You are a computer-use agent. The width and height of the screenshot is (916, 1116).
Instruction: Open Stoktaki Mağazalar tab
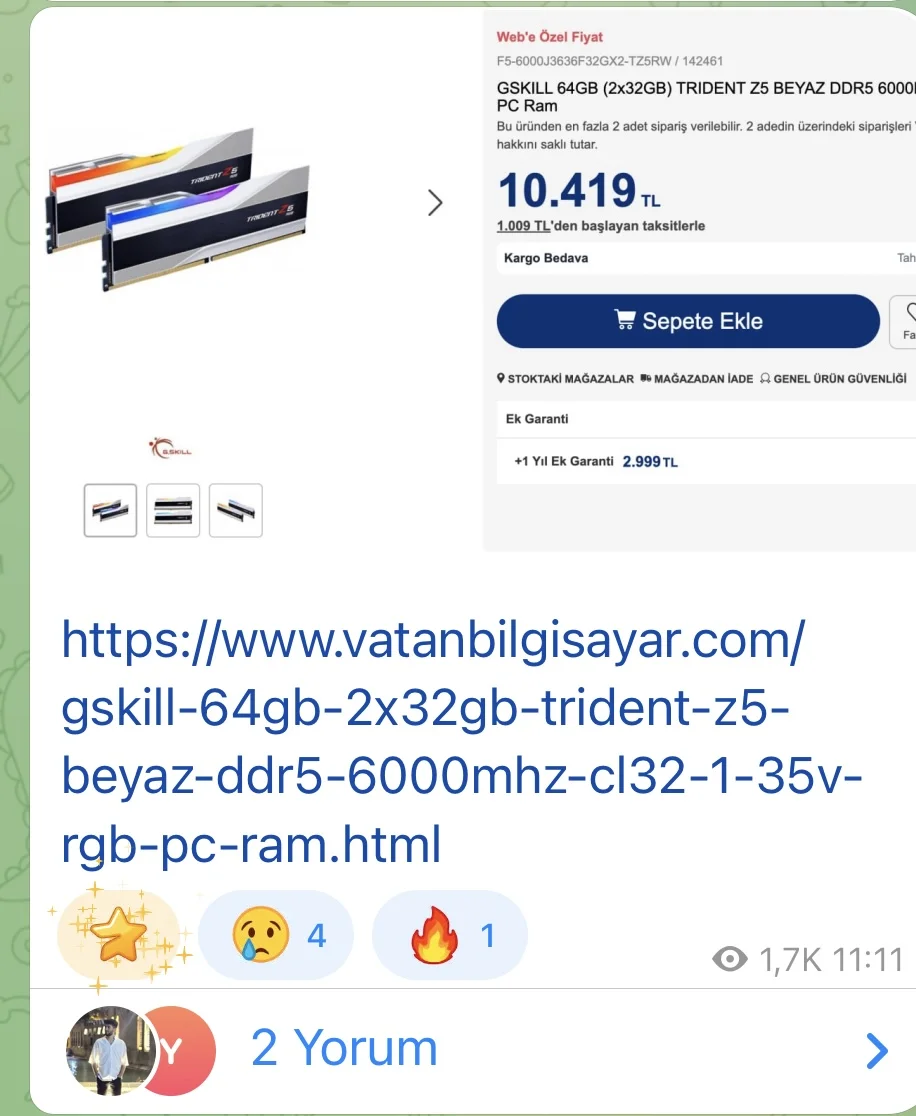coord(565,379)
